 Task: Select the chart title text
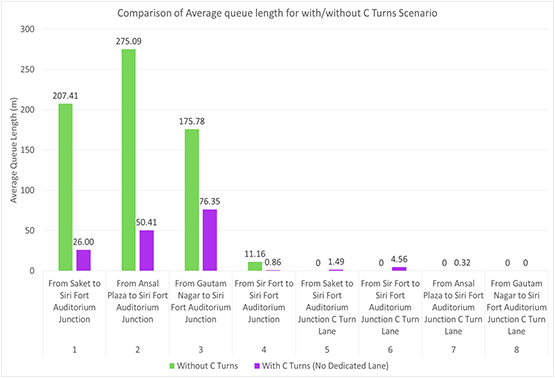tap(277, 13)
